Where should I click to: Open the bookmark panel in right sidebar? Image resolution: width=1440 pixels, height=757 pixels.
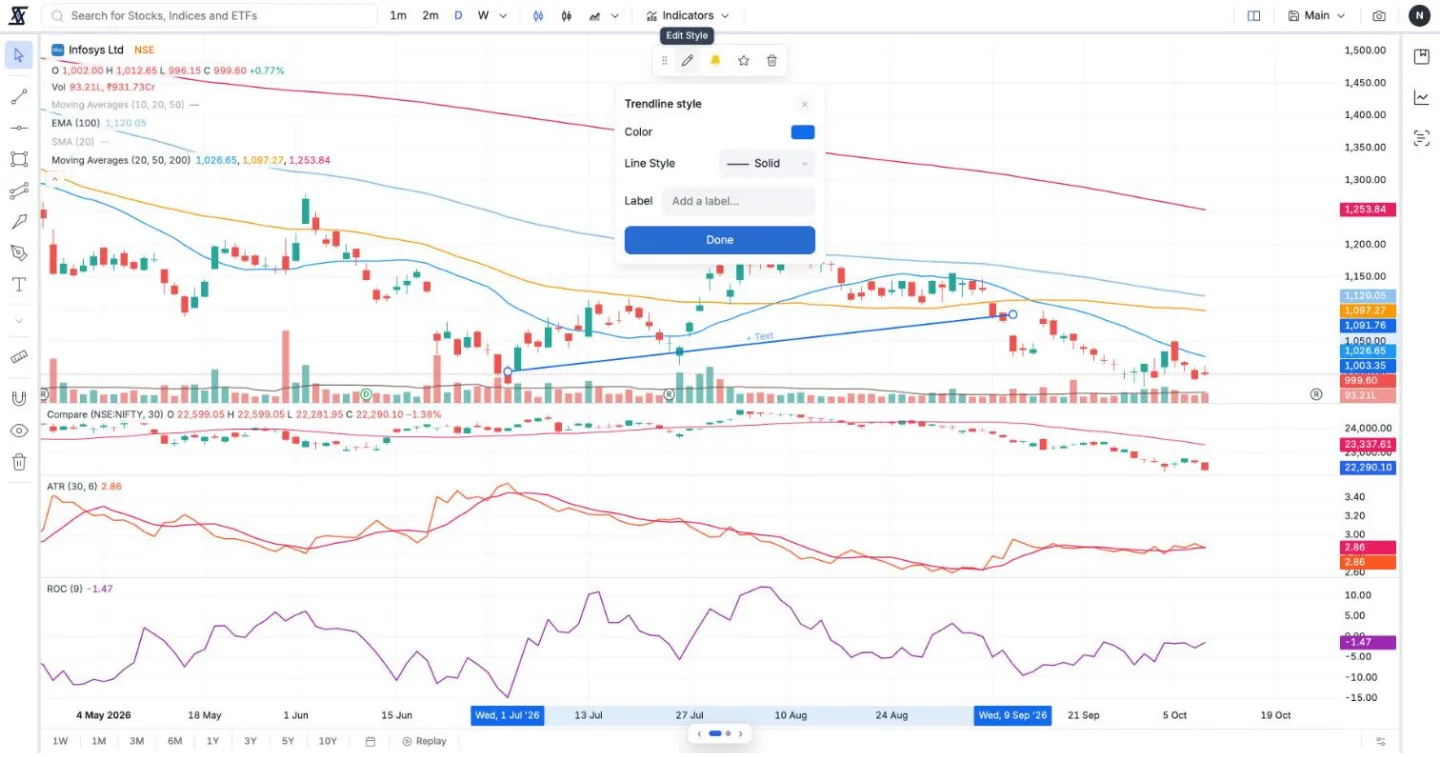pos(1421,57)
